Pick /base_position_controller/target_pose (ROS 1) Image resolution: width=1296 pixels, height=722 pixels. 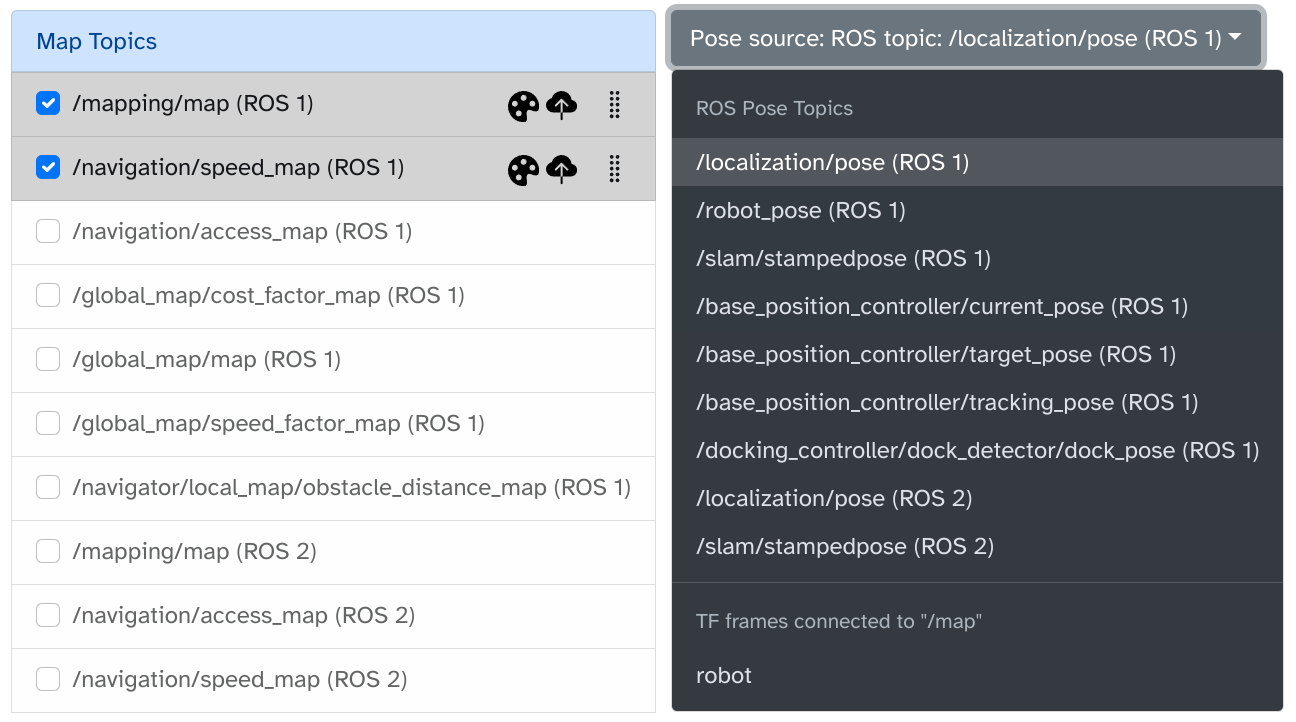tap(935, 355)
